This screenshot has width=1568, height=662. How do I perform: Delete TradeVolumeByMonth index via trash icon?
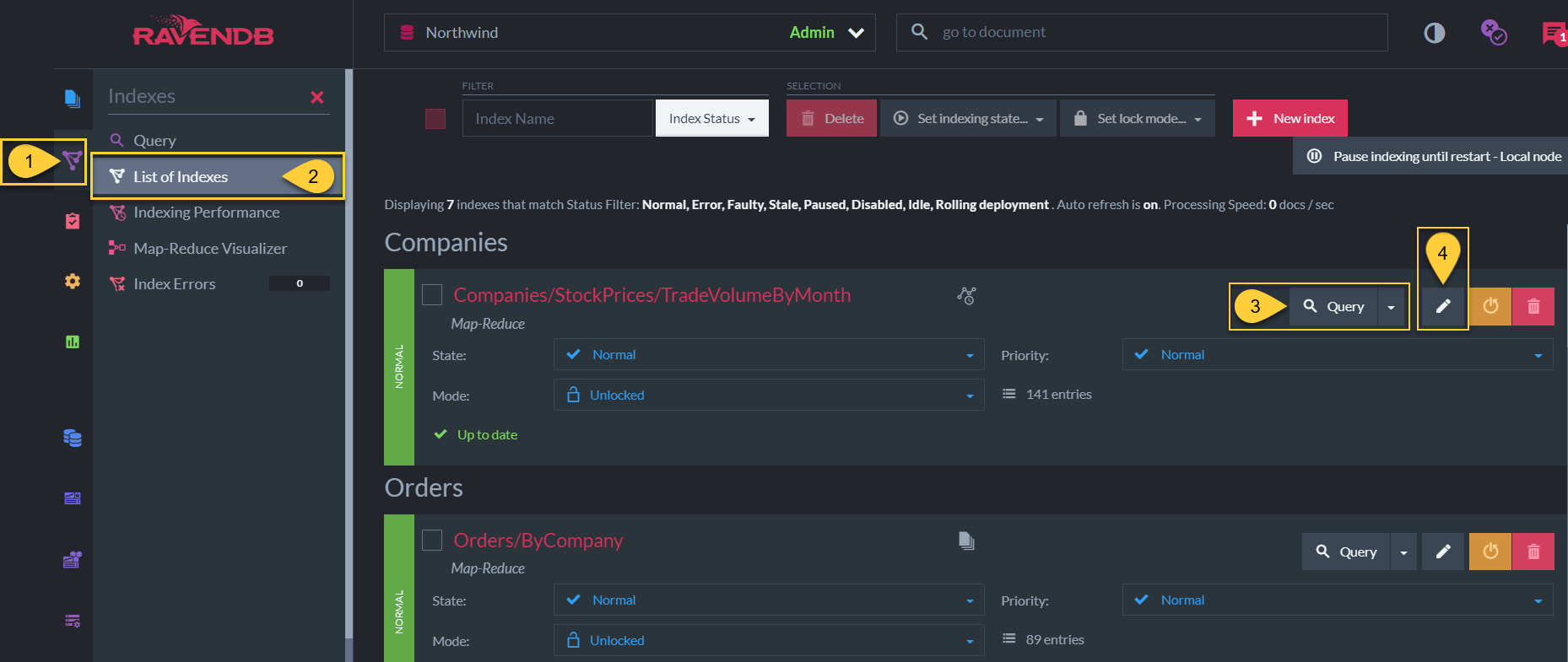1533,306
